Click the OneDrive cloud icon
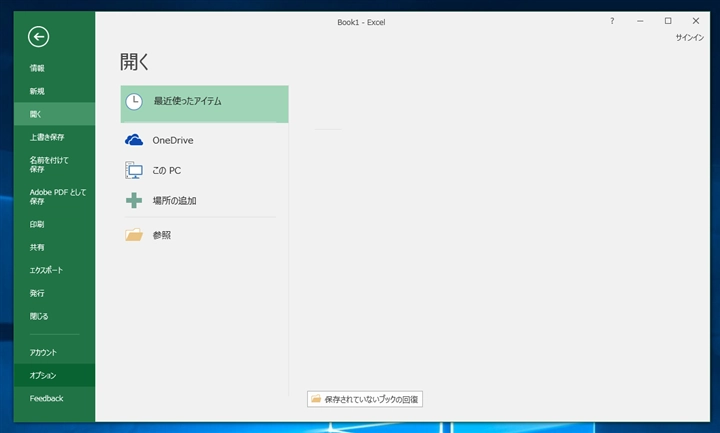 pyautogui.click(x=134, y=140)
